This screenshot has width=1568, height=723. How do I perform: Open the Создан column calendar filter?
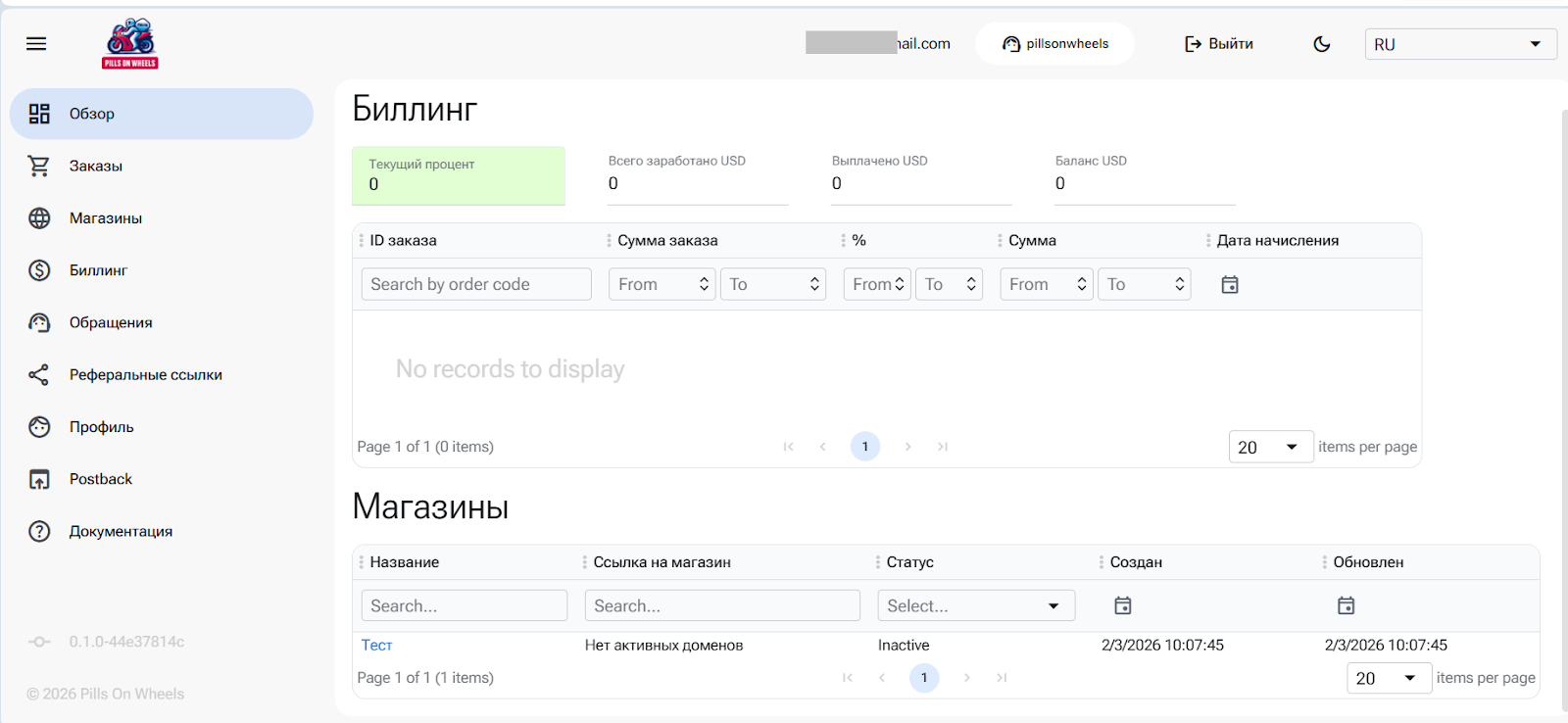pos(1123,606)
